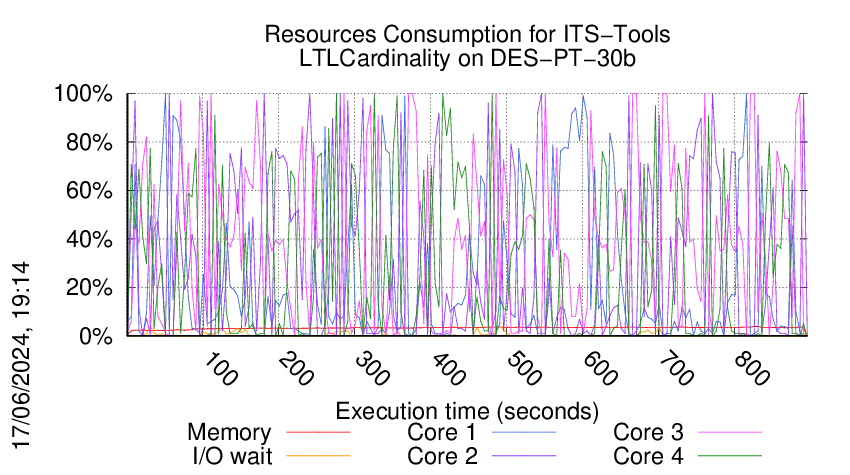Click the blue Core 1 legend line sample
Image resolution: width=850 pixels, height=475 pixels.
point(524,432)
